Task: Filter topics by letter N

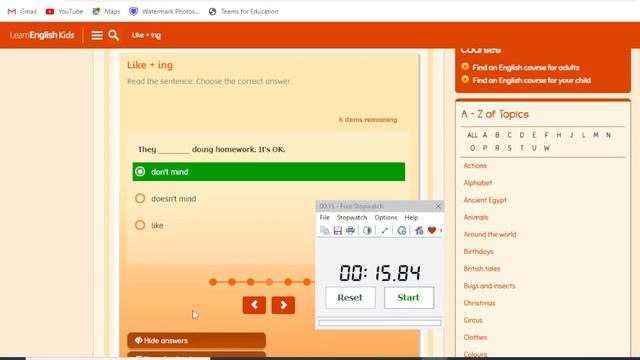Action: (x=608, y=135)
